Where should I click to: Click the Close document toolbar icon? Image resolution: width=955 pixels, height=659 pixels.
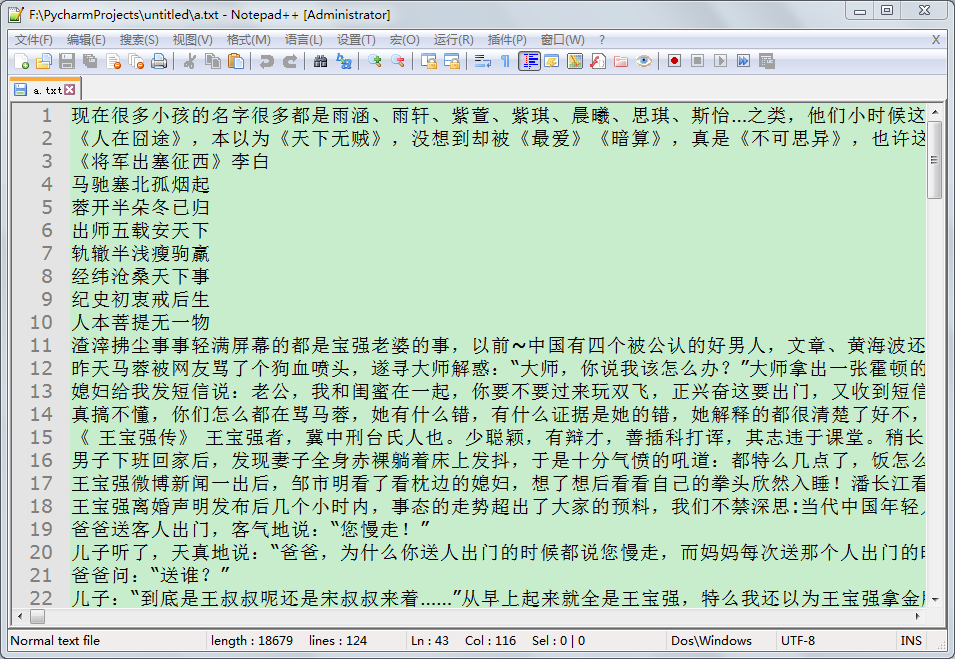(113, 62)
